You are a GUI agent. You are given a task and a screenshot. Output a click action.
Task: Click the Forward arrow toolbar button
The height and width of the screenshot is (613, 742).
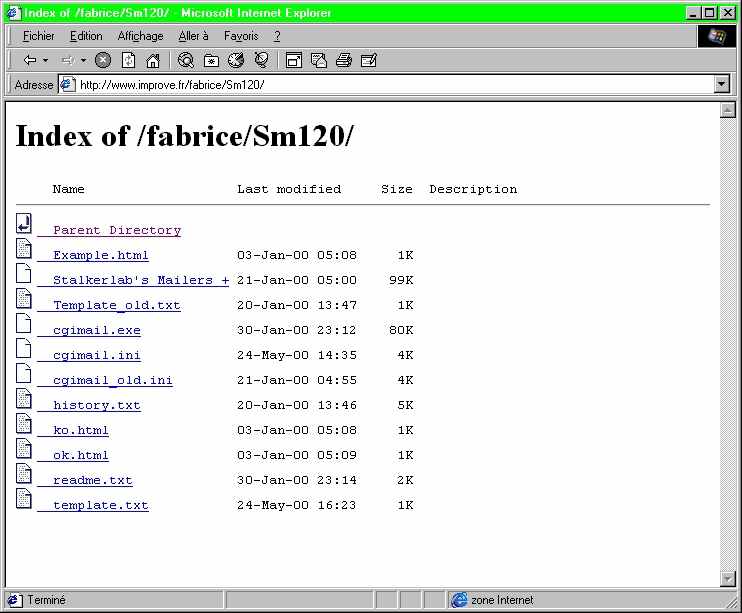pos(68,60)
